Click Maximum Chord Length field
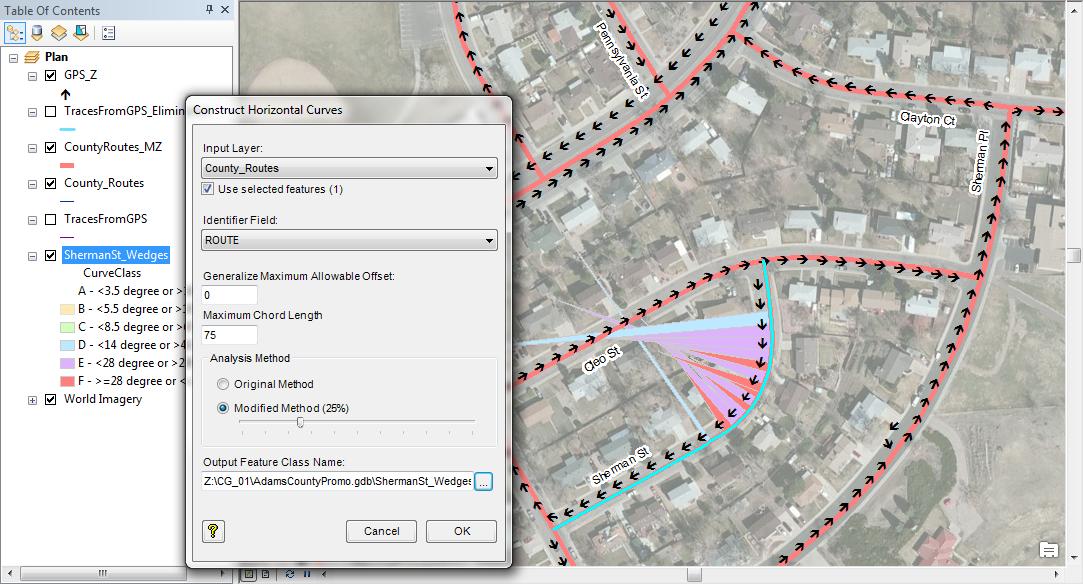The image size is (1083, 584). click(230, 335)
